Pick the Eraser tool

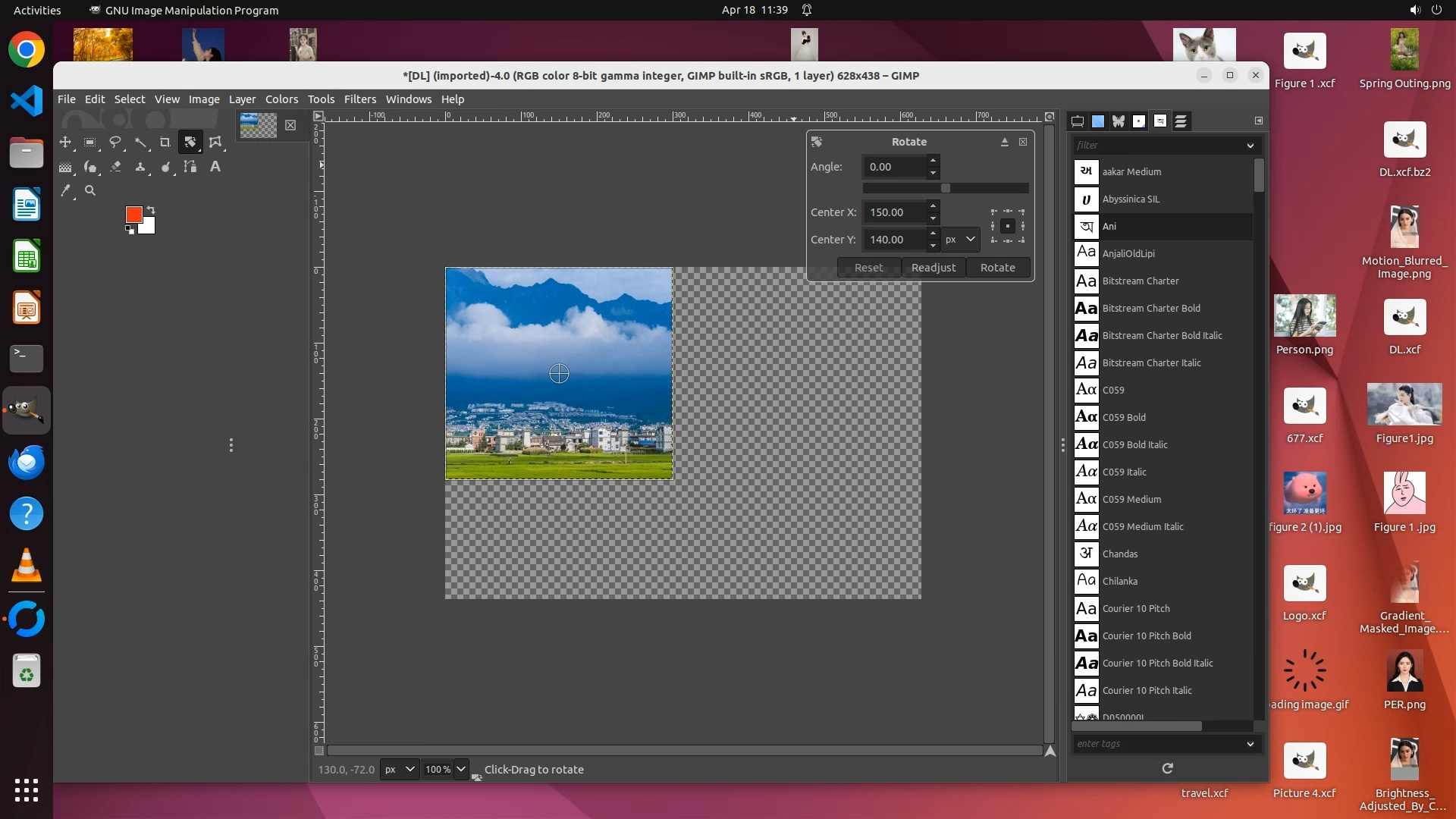(x=115, y=167)
